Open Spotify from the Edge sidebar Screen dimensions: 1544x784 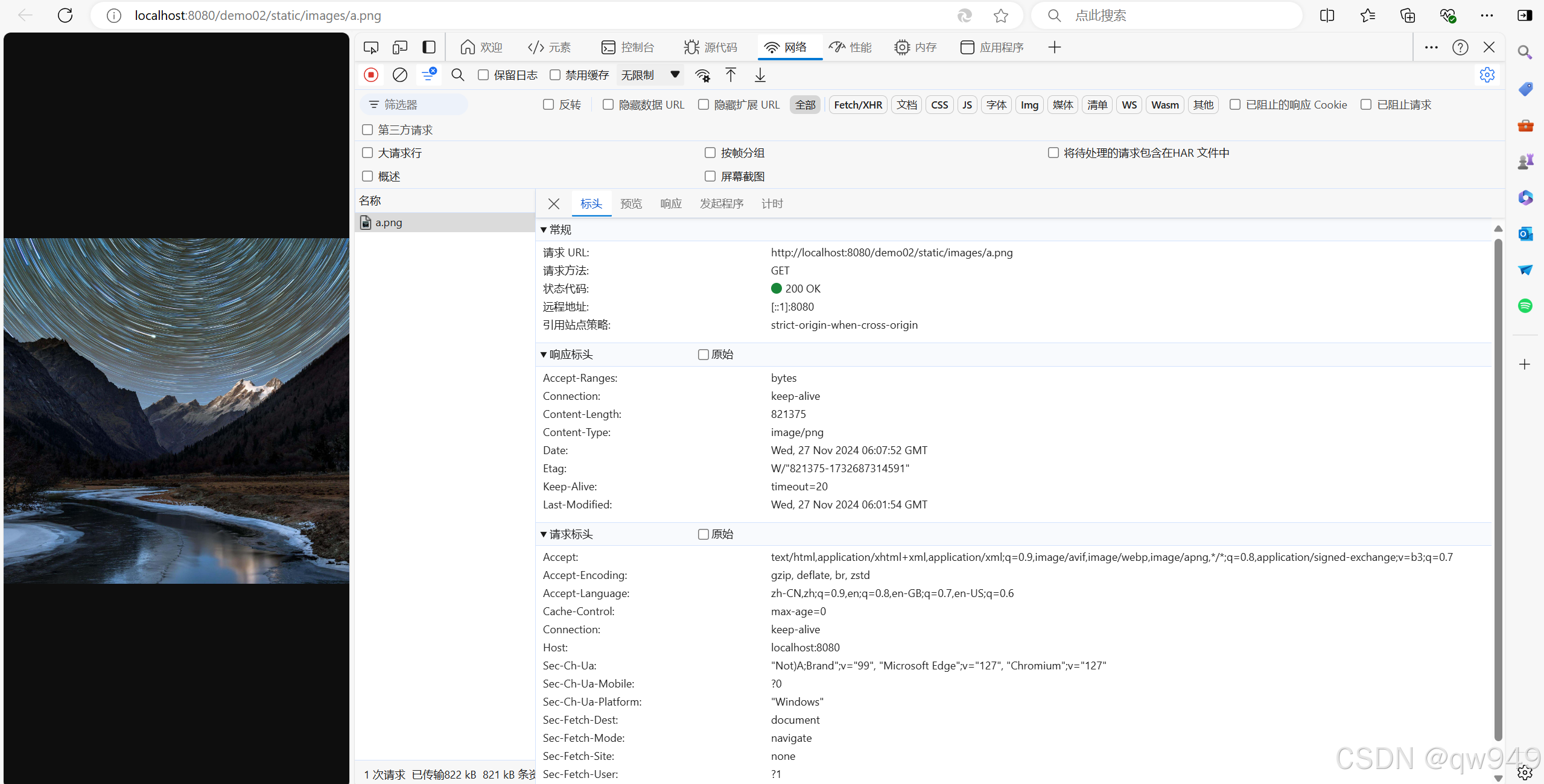pos(1525,306)
